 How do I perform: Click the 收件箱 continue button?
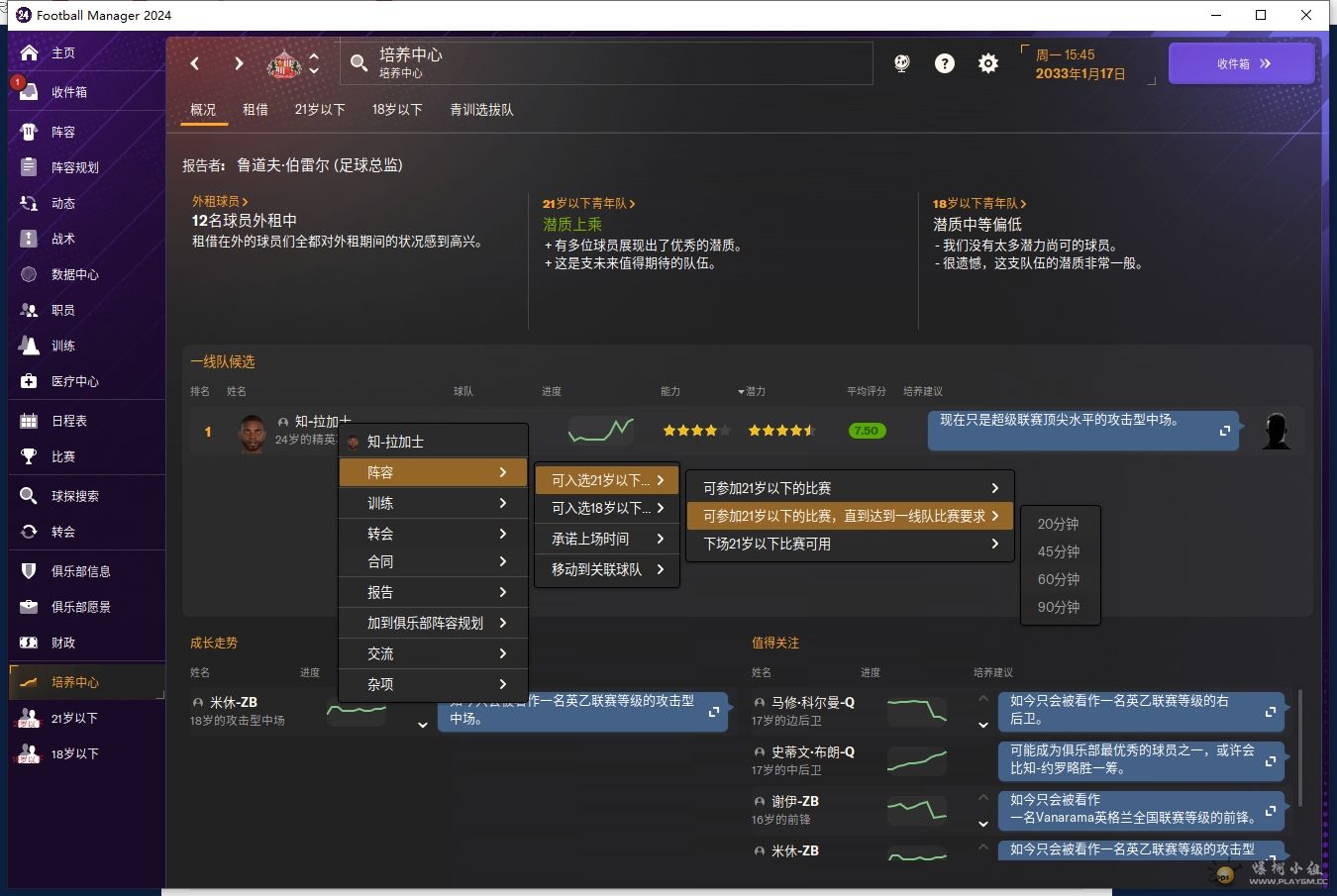[1242, 63]
